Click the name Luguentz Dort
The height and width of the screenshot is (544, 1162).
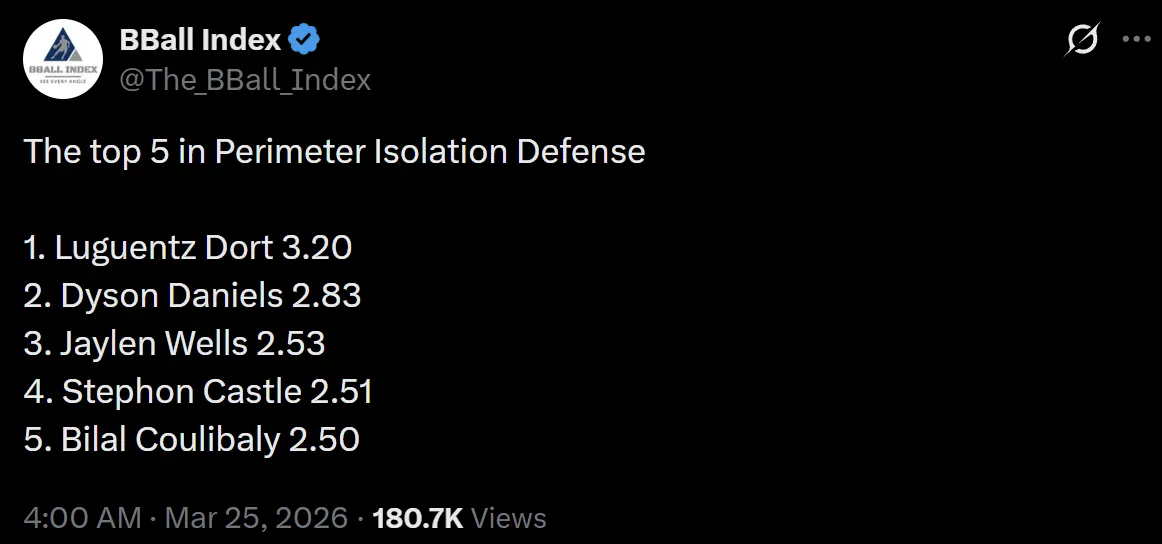click(x=164, y=247)
